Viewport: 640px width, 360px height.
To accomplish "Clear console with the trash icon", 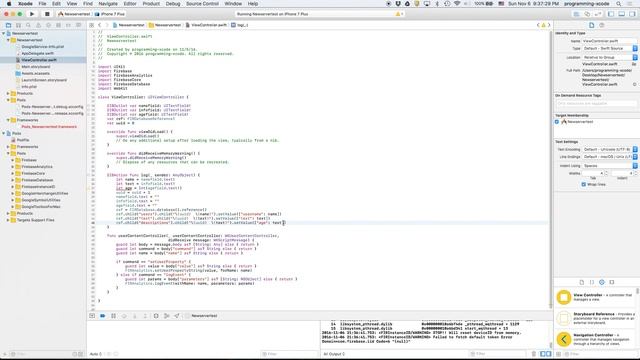I will [533, 354].
